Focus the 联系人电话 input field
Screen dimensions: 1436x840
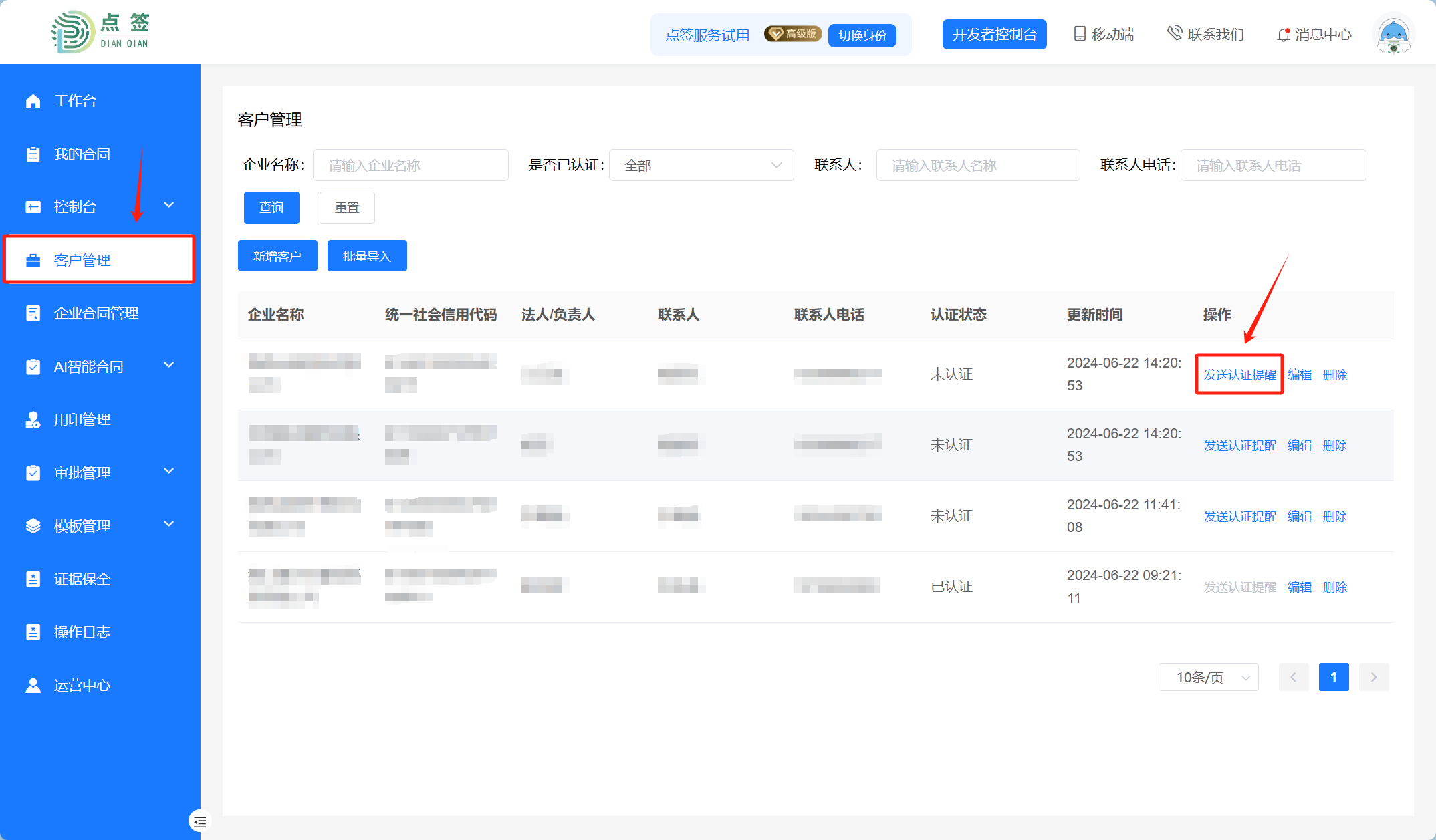point(1273,165)
